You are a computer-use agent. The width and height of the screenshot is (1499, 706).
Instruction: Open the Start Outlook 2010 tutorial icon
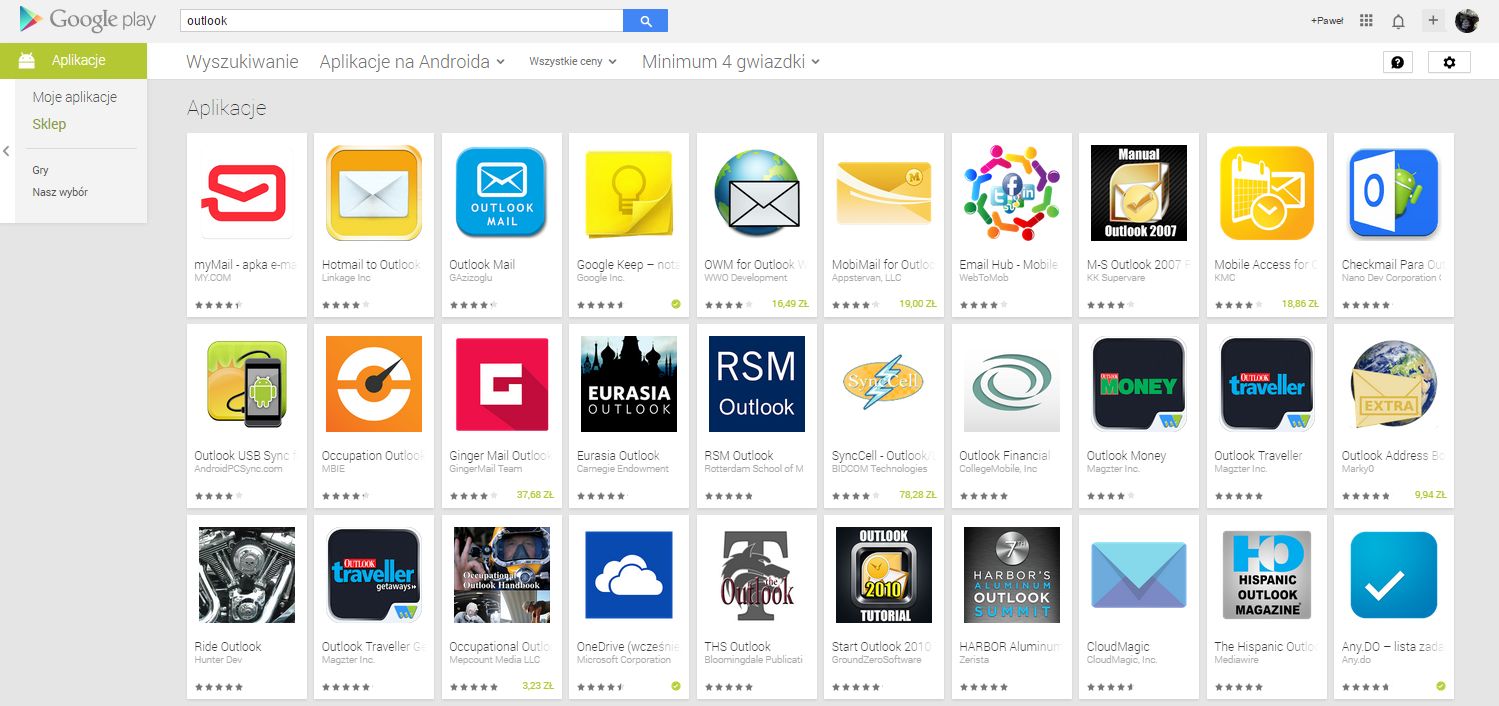884,575
